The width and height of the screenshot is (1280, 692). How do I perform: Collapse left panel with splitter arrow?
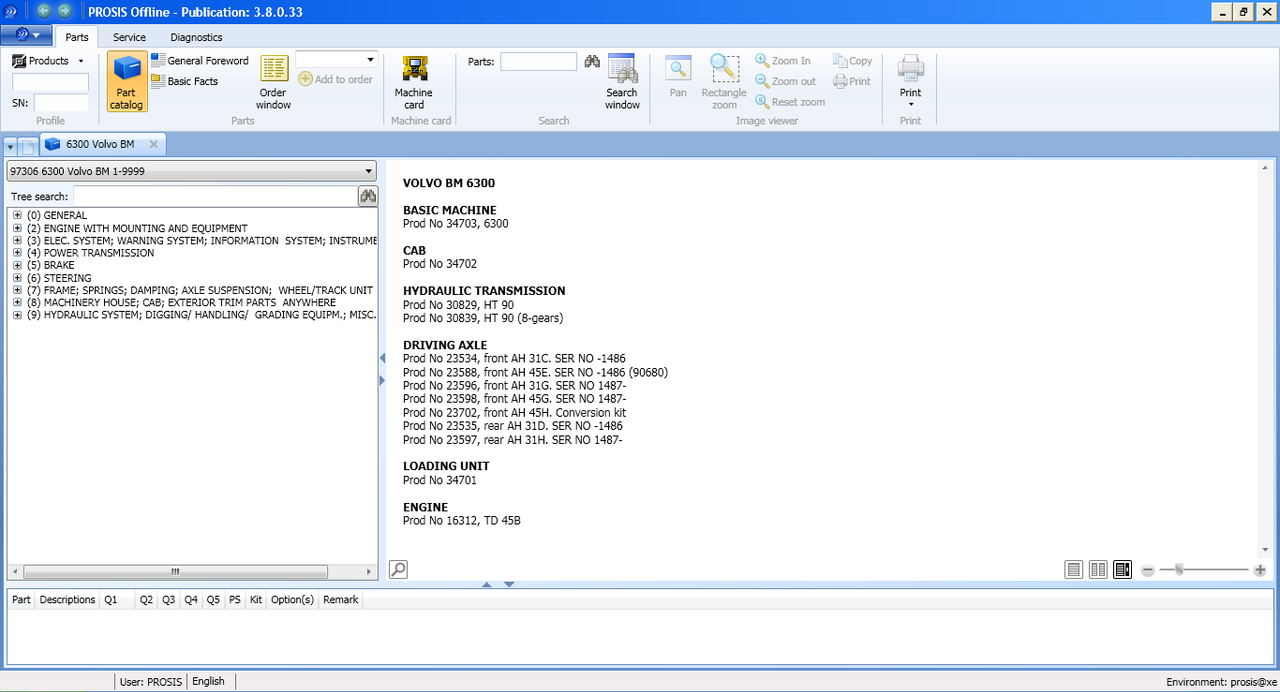coord(382,358)
